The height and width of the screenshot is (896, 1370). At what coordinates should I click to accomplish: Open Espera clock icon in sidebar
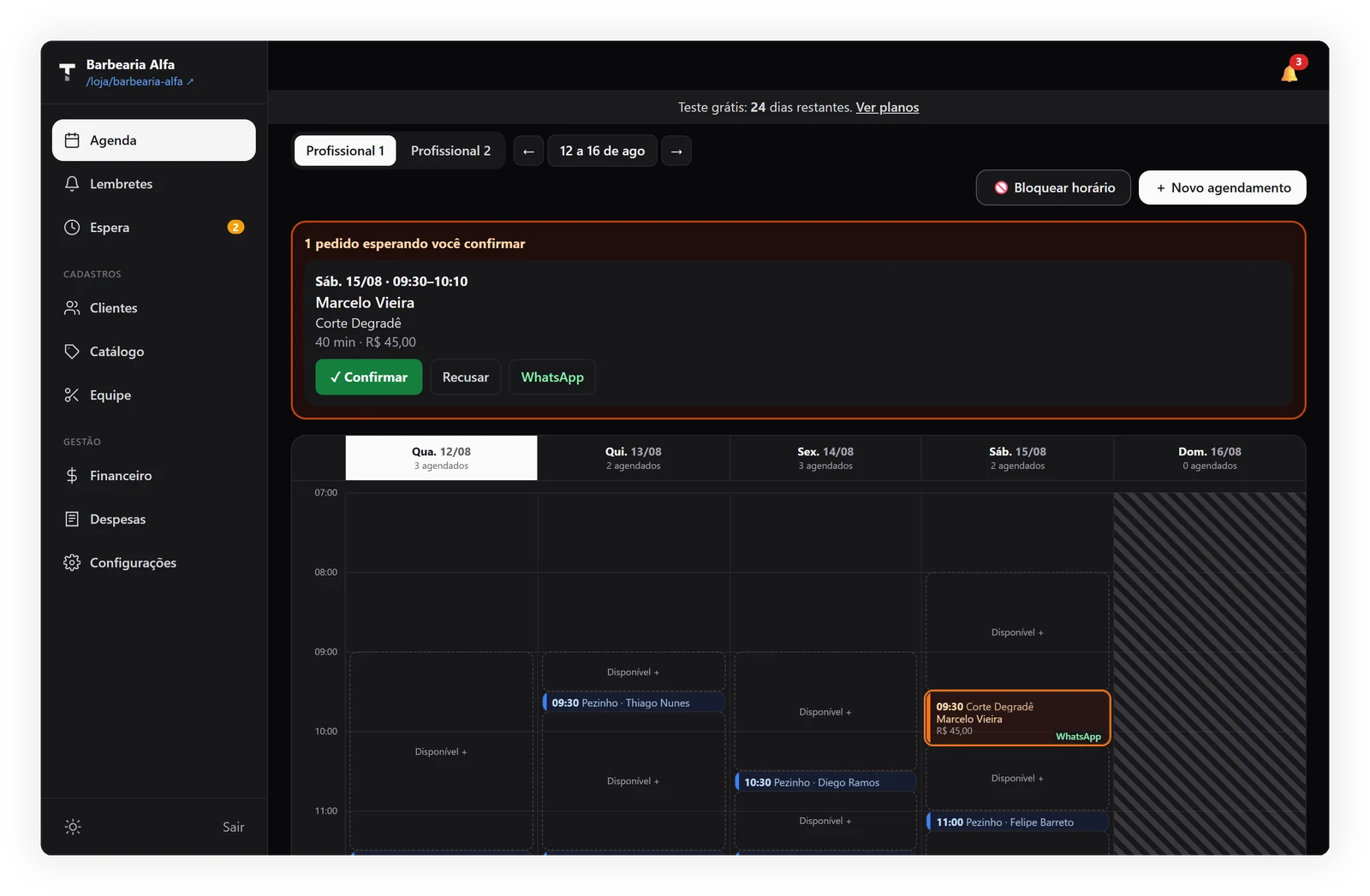(72, 227)
